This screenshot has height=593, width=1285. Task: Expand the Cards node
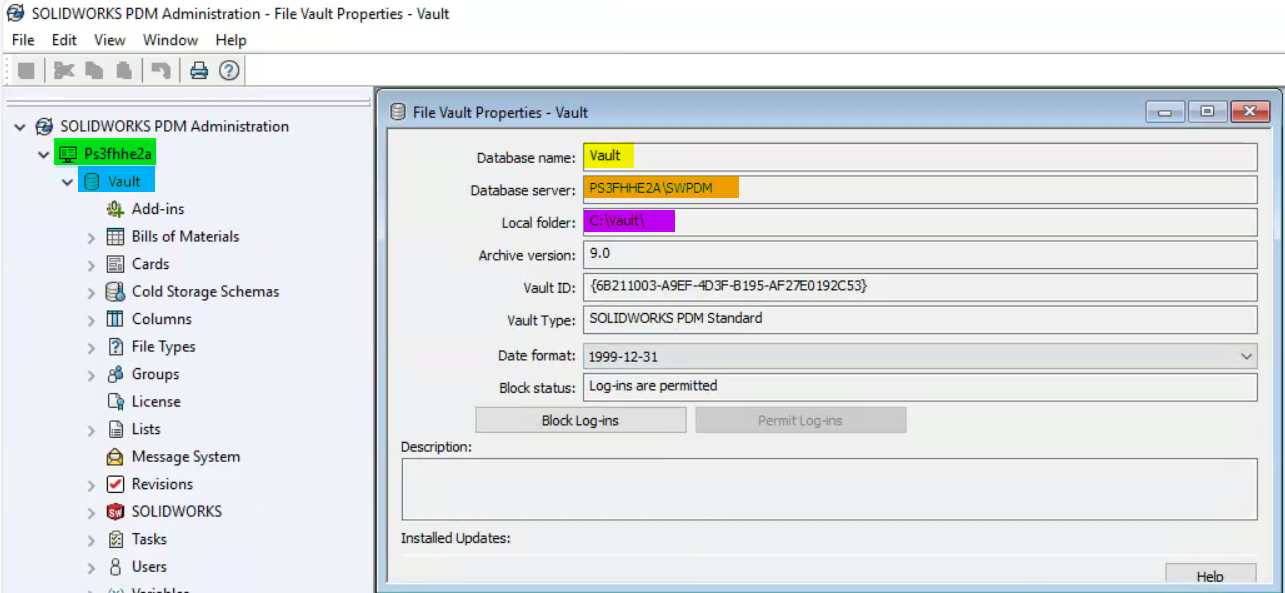pos(91,265)
